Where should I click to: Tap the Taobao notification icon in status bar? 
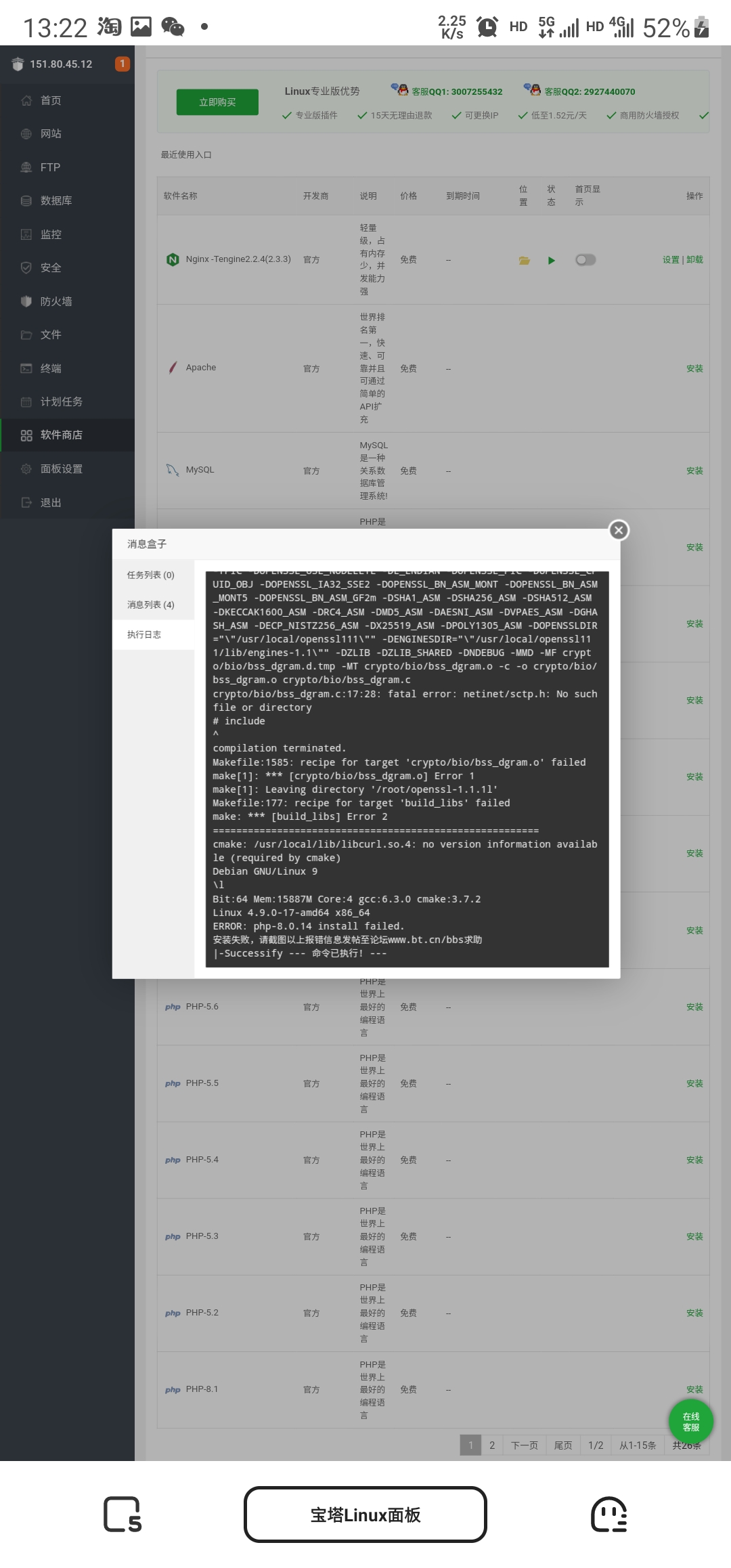coord(109,27)
